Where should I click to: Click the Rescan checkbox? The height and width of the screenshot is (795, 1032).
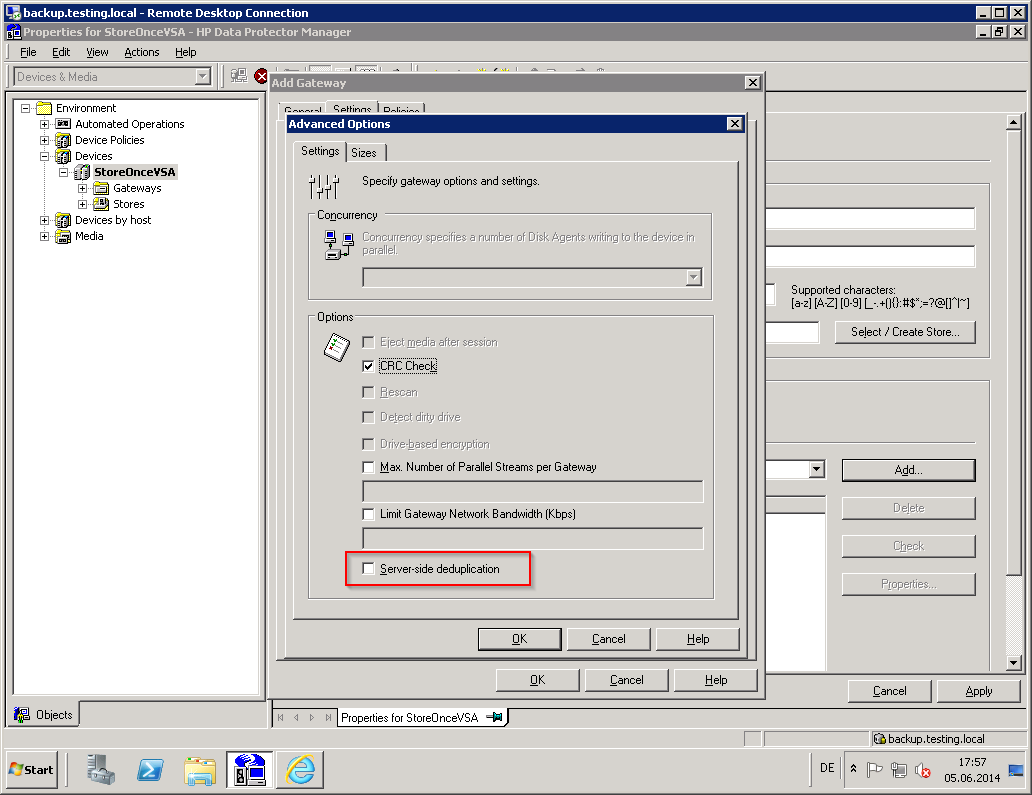369,392
